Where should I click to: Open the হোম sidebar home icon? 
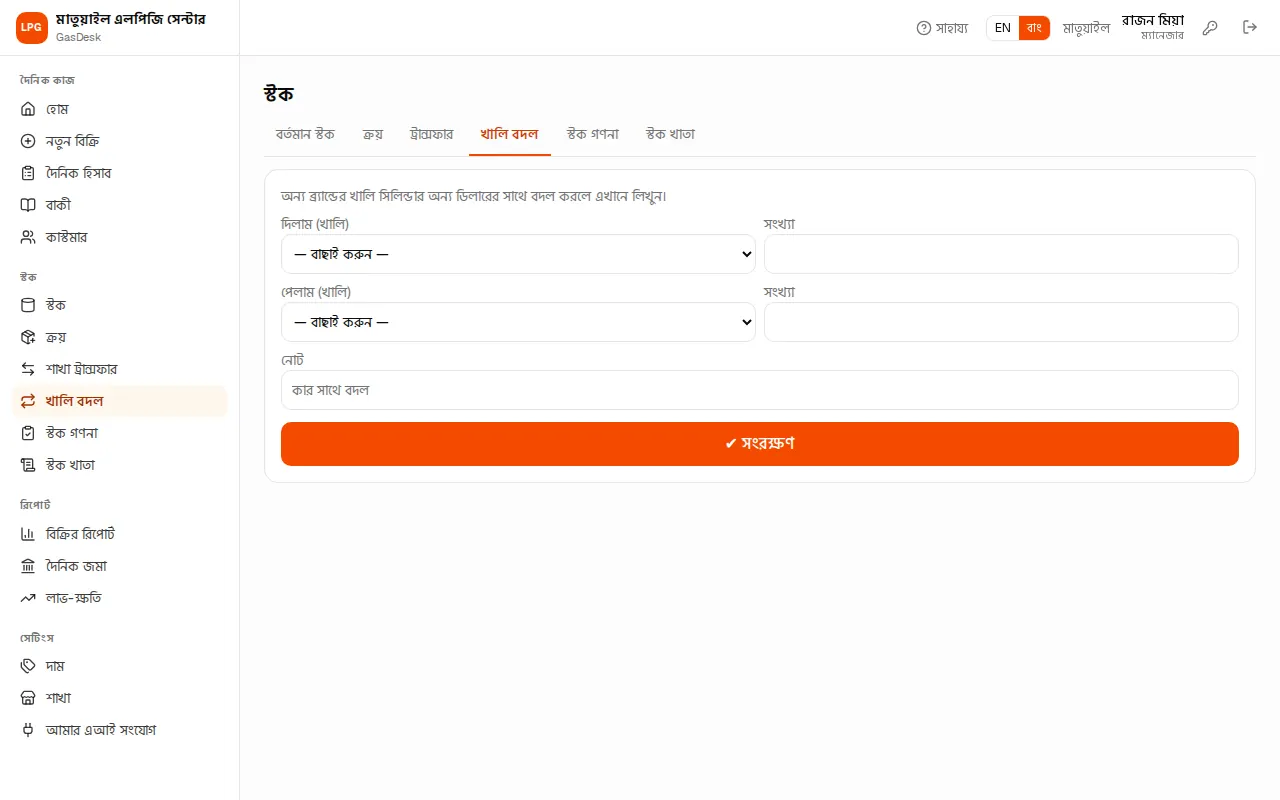tap(28, 109)
